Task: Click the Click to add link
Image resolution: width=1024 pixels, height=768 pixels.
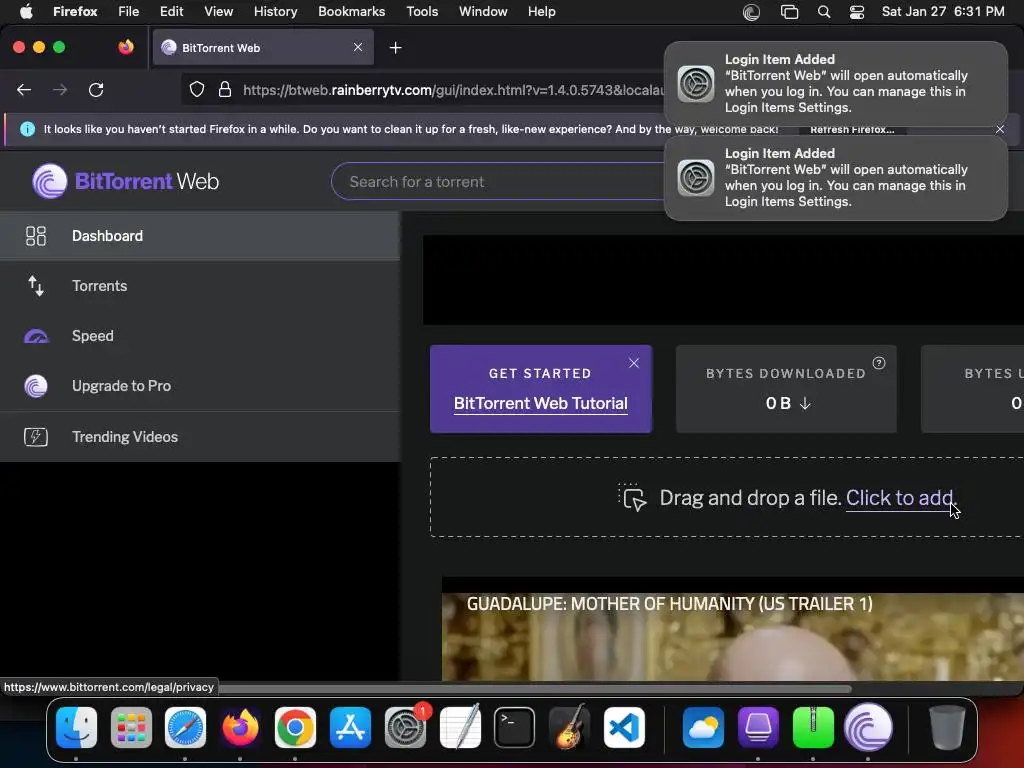Action: [900, 498]
